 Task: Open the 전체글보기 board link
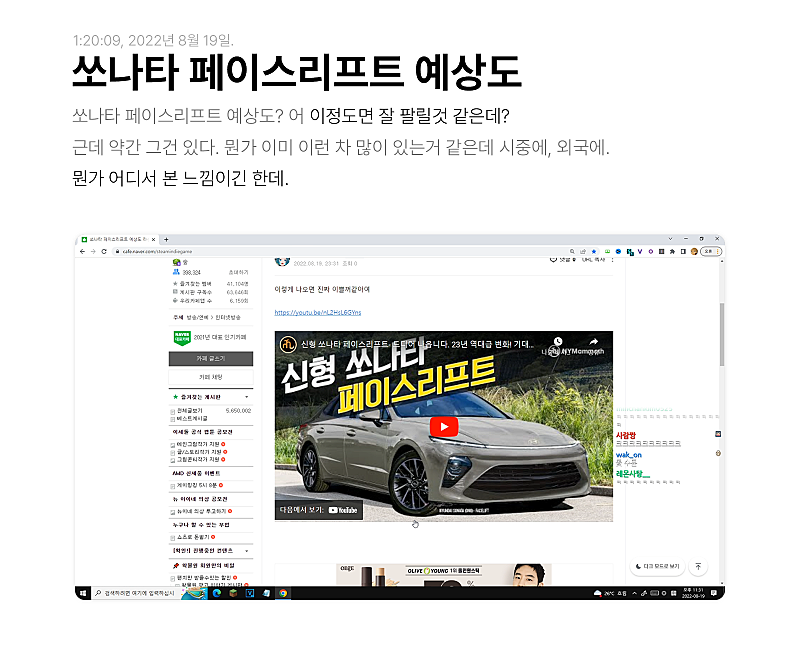pyautogui.click(x=190, y=411)
